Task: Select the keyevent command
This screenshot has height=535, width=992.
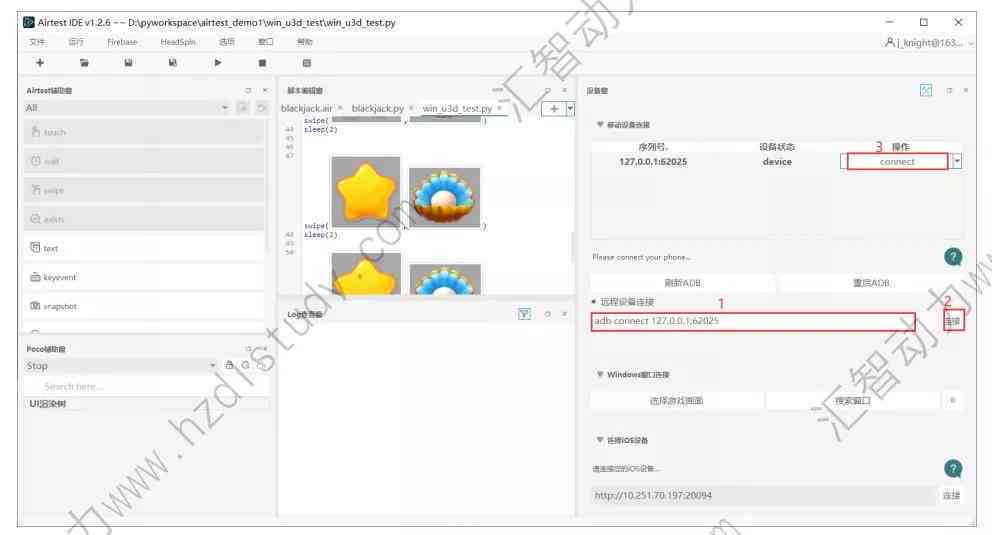Action: [144, 277]
